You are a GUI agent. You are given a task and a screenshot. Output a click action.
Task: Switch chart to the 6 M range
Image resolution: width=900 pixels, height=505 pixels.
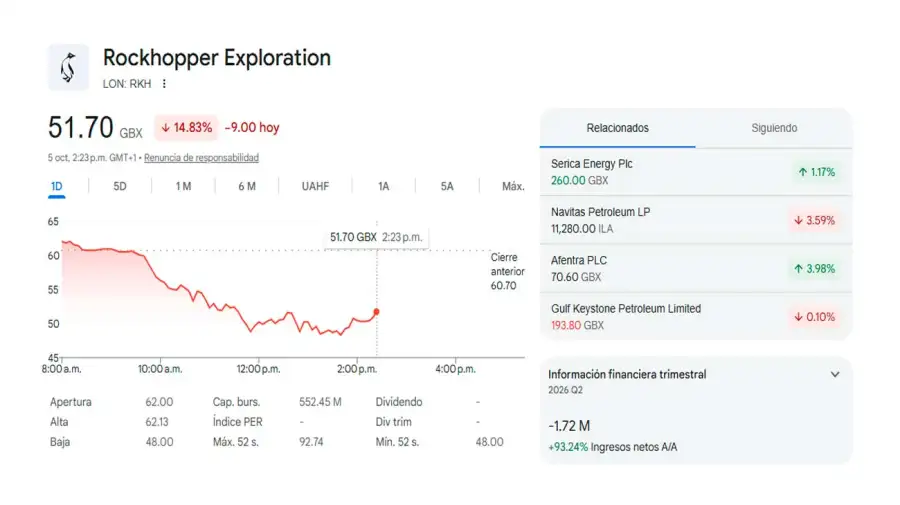click(247, 186)
